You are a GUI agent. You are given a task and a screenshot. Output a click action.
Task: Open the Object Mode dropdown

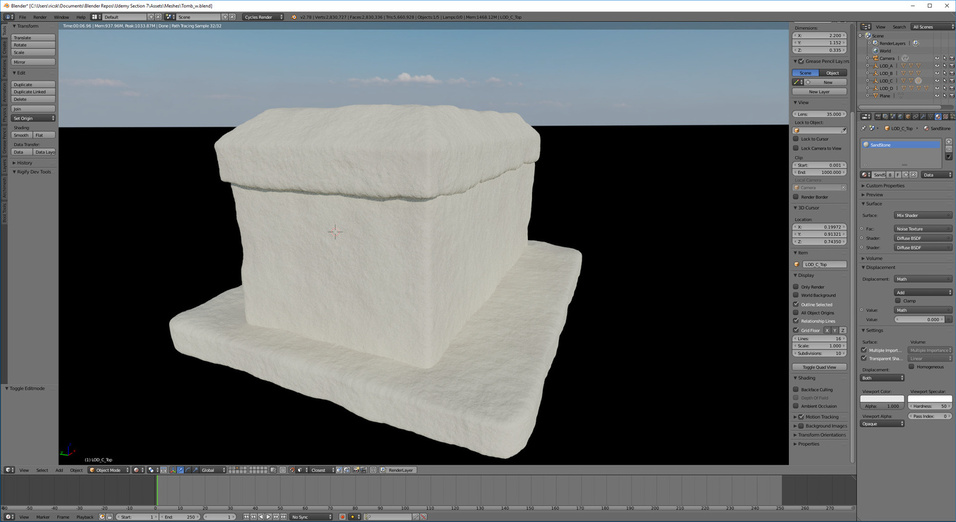point(108,470)
